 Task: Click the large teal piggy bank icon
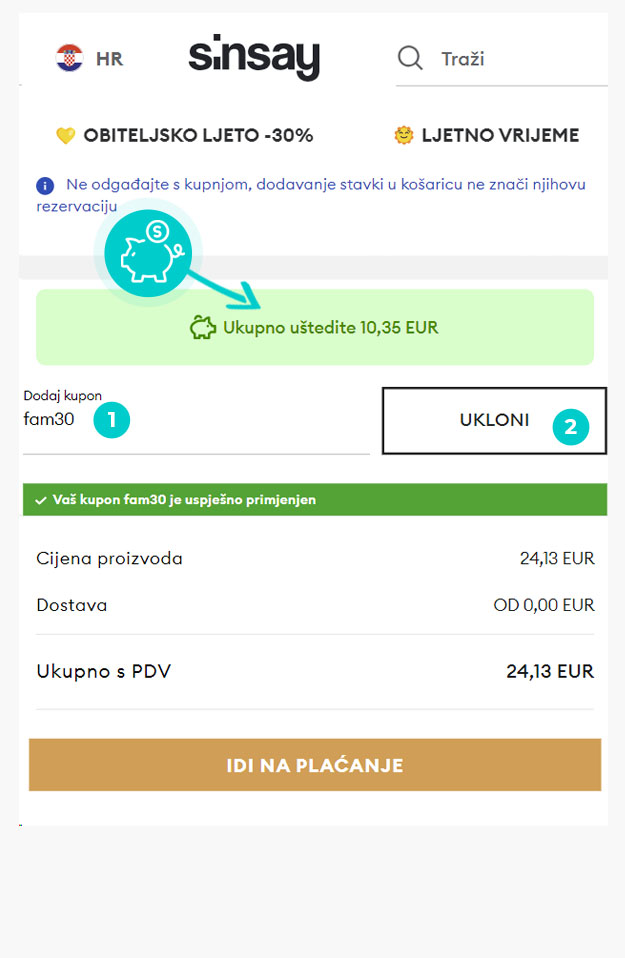(x=148, y=253)
